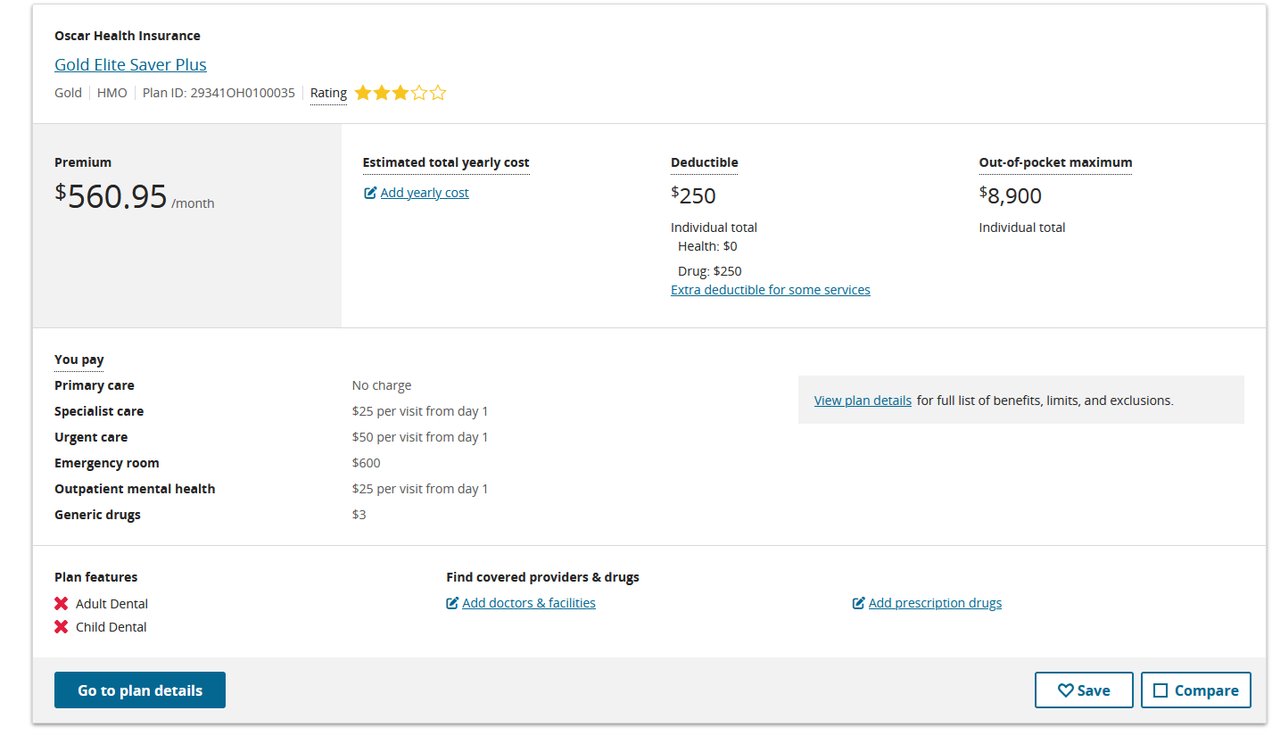
Task: Click the edit icon before Add prescription drugs
Action: tap(858, 603)
